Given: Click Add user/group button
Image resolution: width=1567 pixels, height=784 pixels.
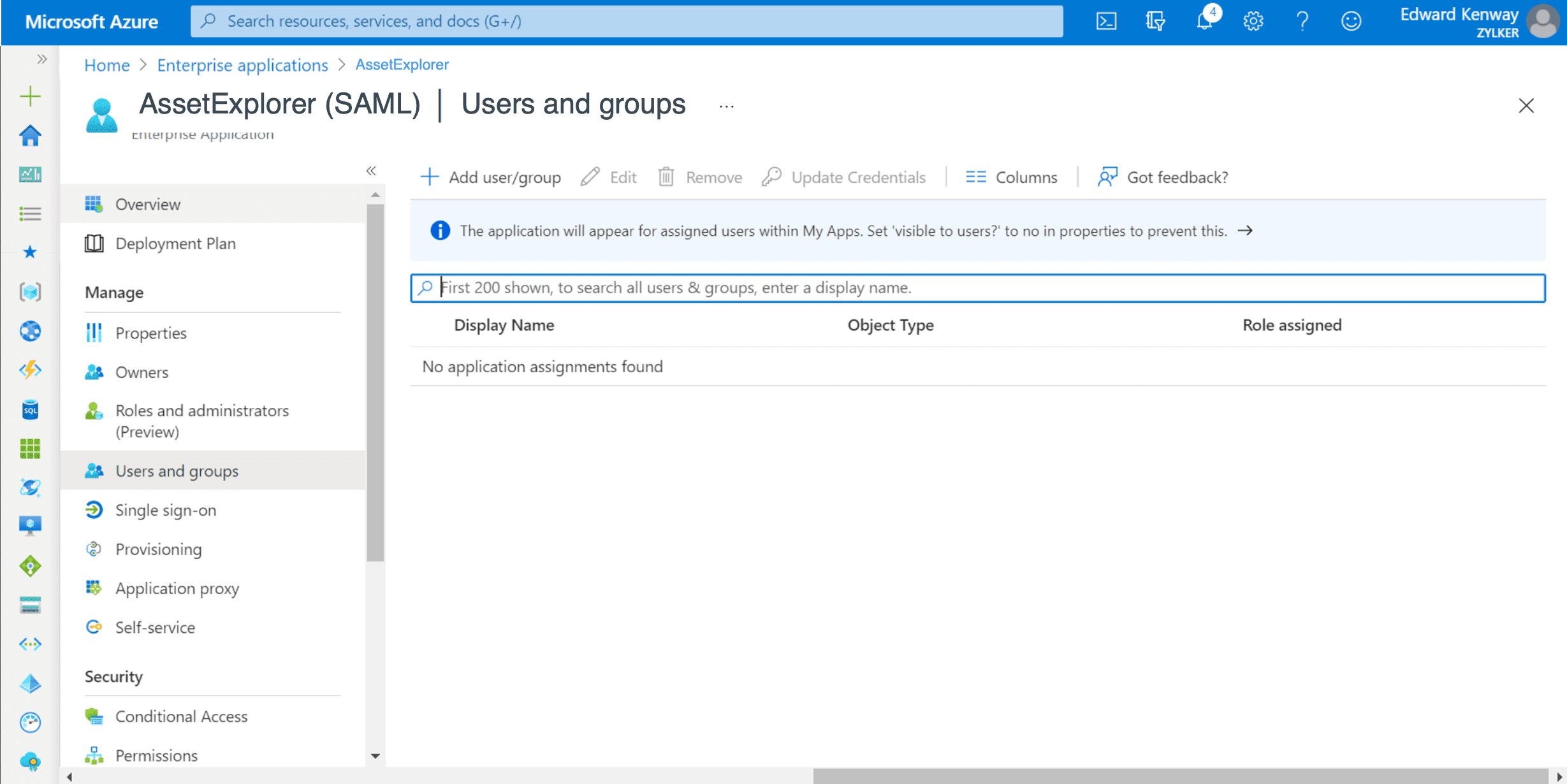Looking at the screenshot, I should click(491, 177).
